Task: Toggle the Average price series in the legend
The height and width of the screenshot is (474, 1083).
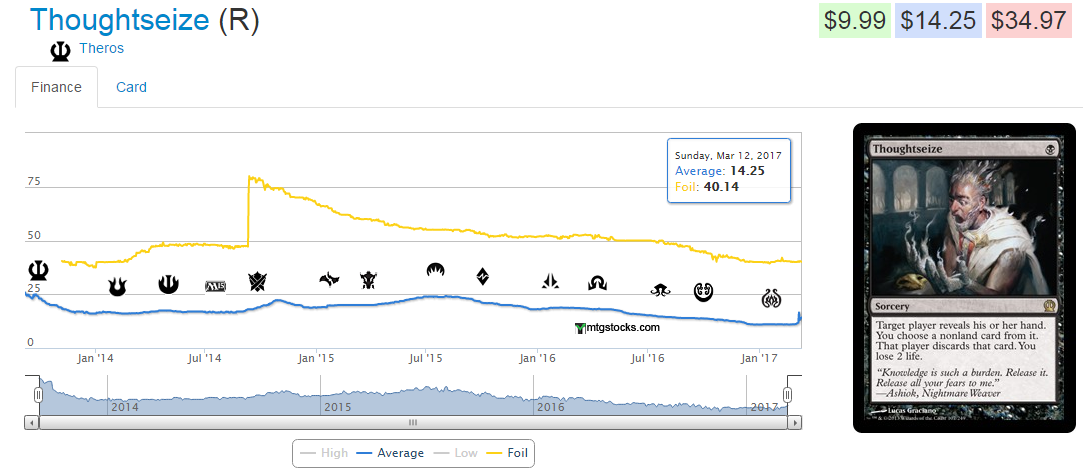Action: point(390,453)
